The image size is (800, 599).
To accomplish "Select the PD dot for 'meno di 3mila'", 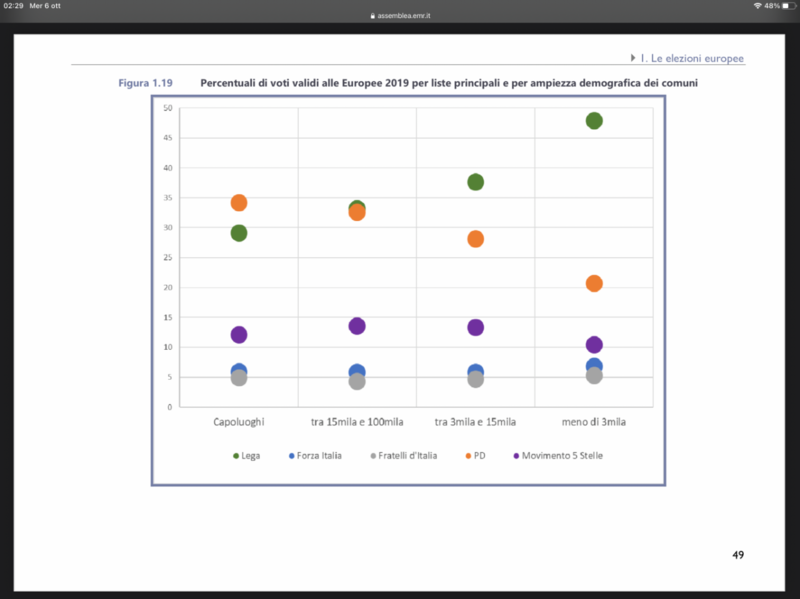I will click(x=594, y=283).
